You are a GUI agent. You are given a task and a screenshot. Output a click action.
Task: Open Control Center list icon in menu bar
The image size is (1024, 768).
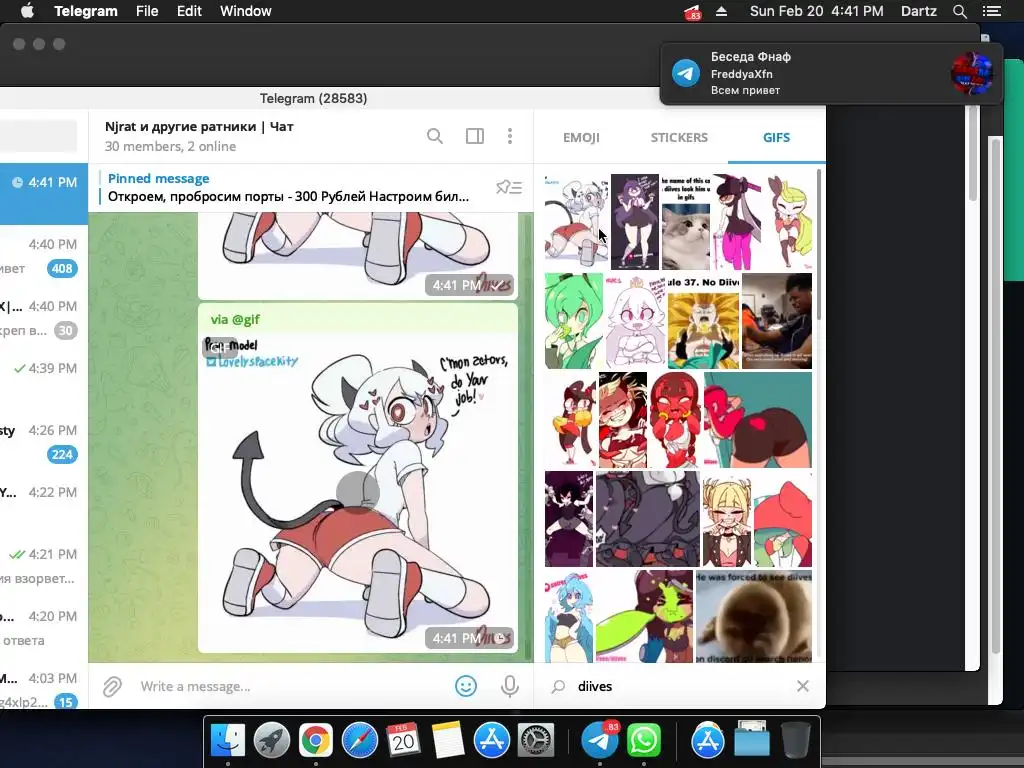tap(992, 11)
